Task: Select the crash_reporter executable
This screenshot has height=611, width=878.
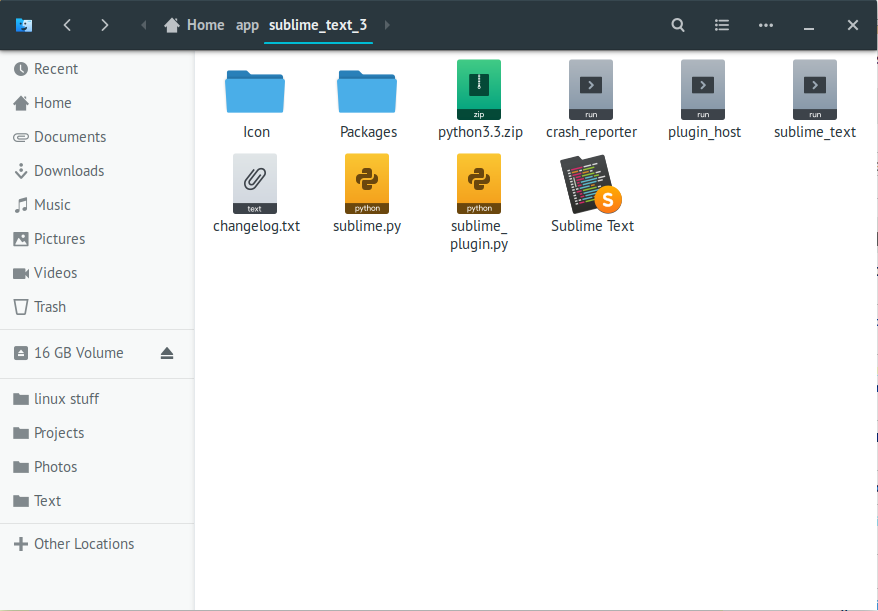Action: pos(590,89)
